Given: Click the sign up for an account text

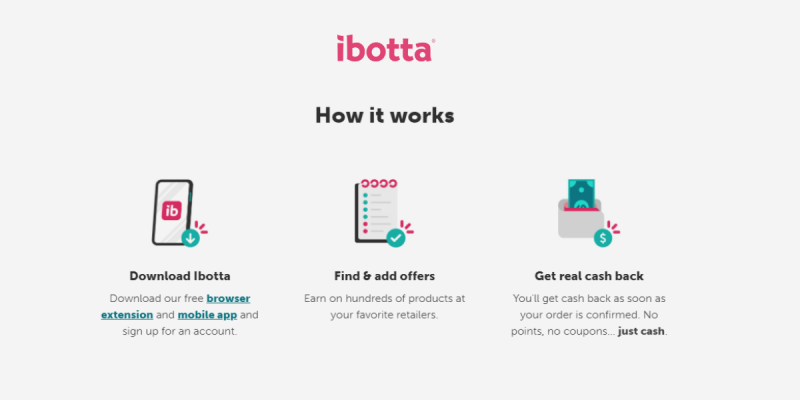Looking at the screenshot, I should [180, 331].
